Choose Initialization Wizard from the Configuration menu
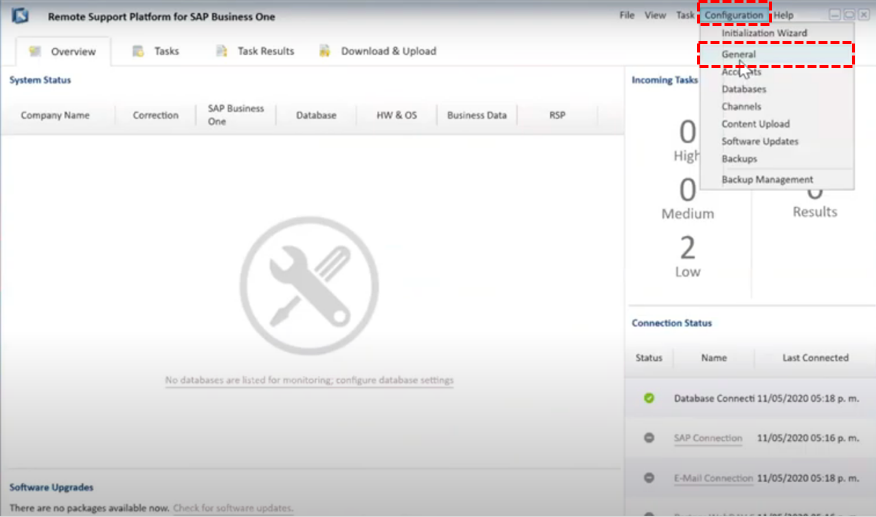 tap(764, 33)
